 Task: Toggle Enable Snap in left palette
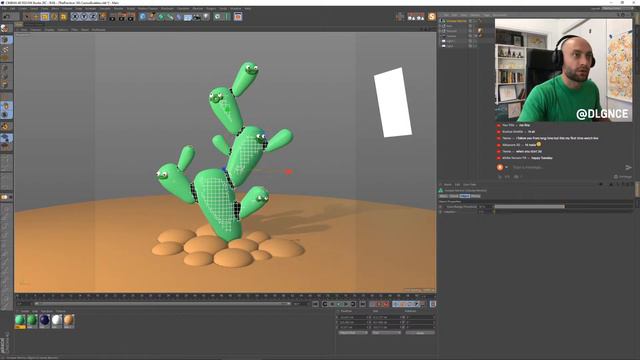coord(6,127)
